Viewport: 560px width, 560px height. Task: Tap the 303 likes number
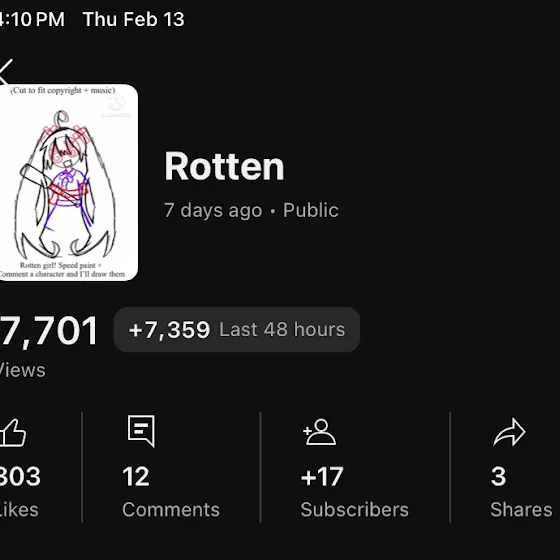pos(20,476)
